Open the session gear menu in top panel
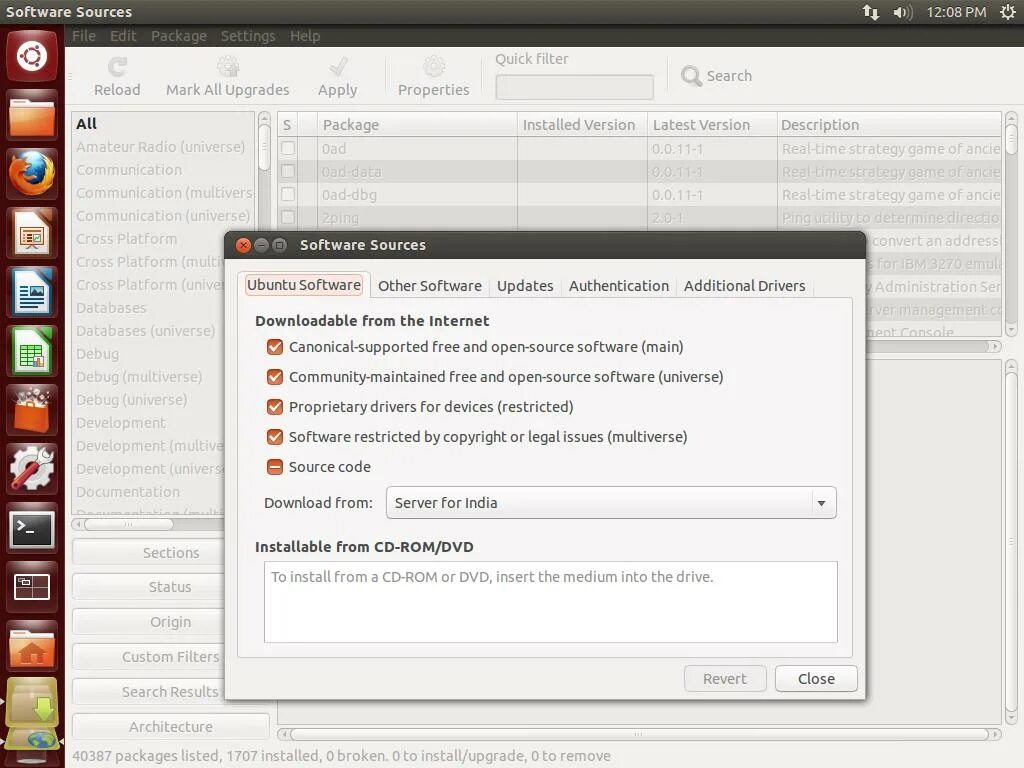1024x768 pixels. (1008, 13)
